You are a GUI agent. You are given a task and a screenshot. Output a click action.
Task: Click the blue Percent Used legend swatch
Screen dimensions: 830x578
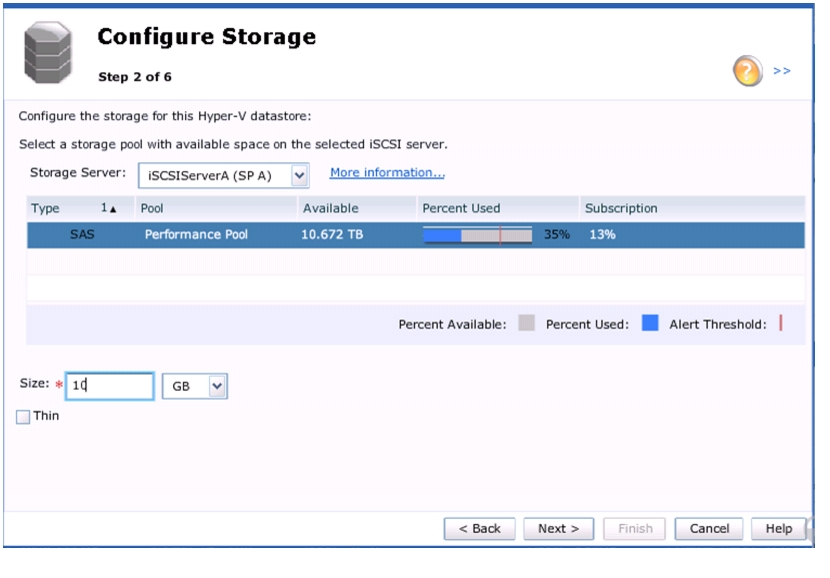point(650,323)
